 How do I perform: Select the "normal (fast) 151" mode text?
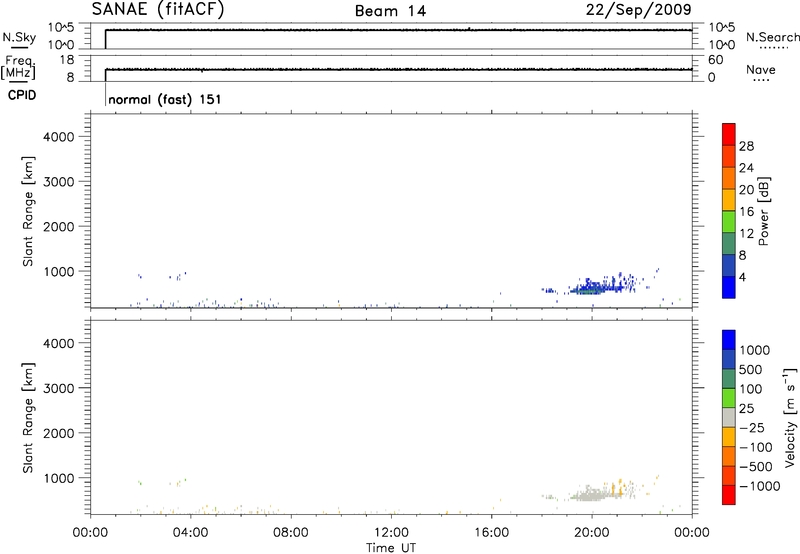(x=165, y=99)
